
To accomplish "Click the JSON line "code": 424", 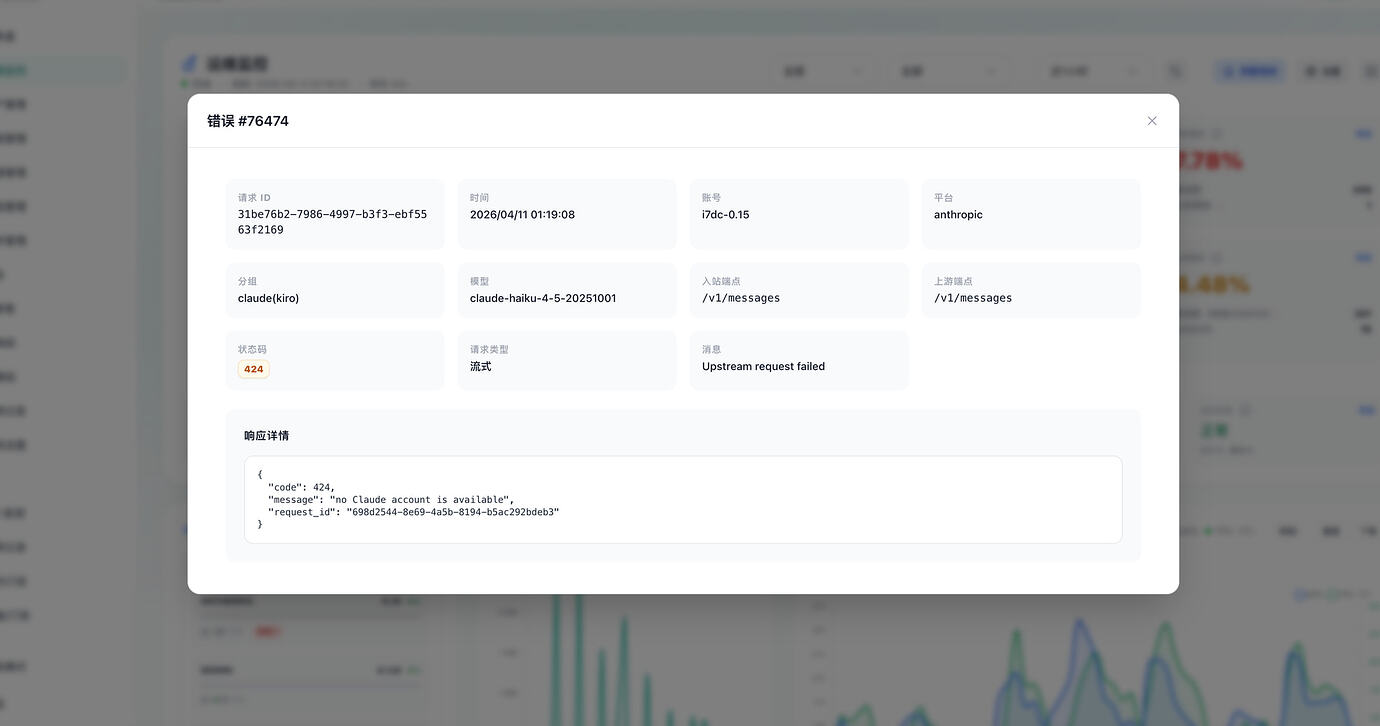I will [x=301, y=487].
